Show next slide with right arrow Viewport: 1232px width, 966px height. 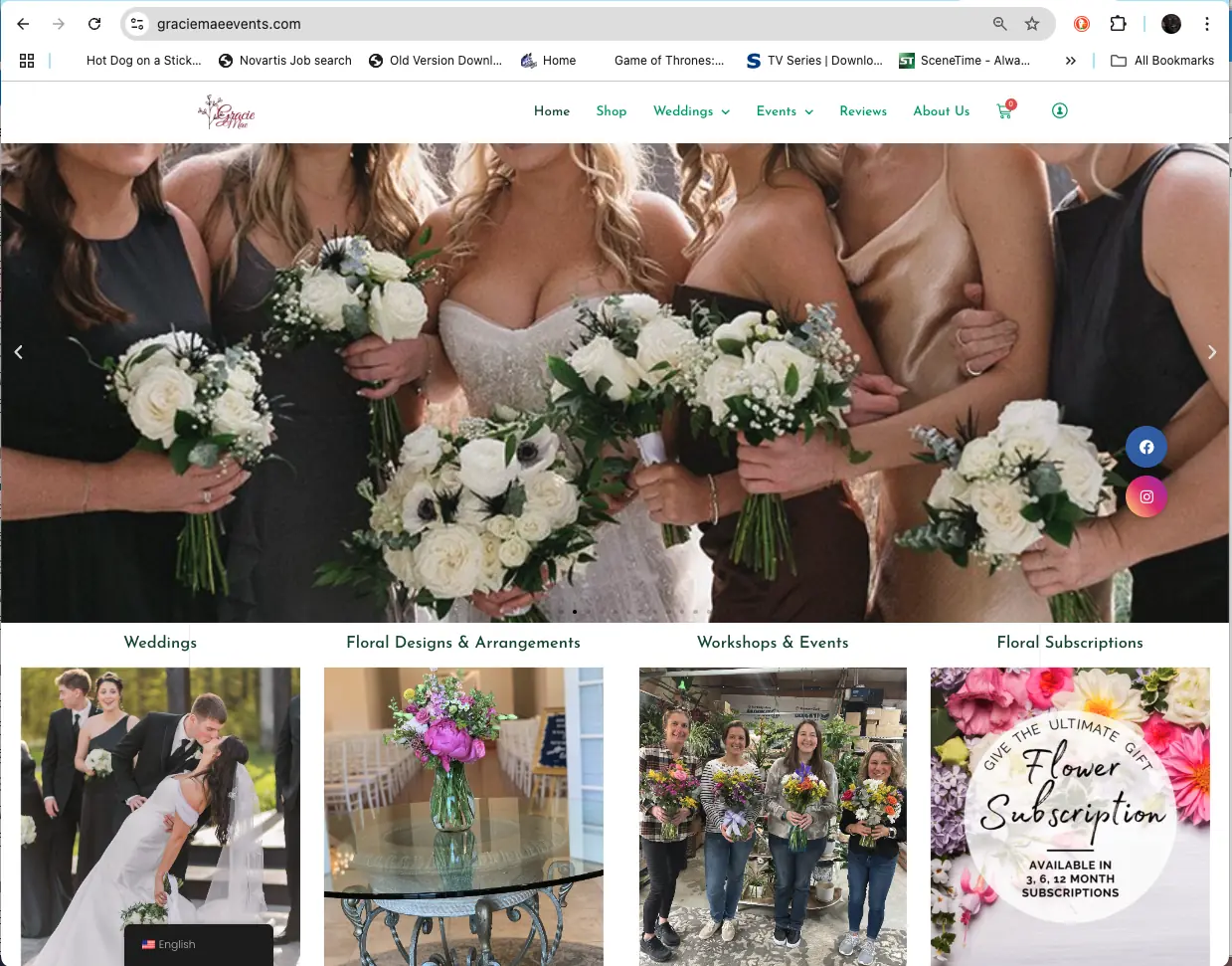(x=1211, y=352)
